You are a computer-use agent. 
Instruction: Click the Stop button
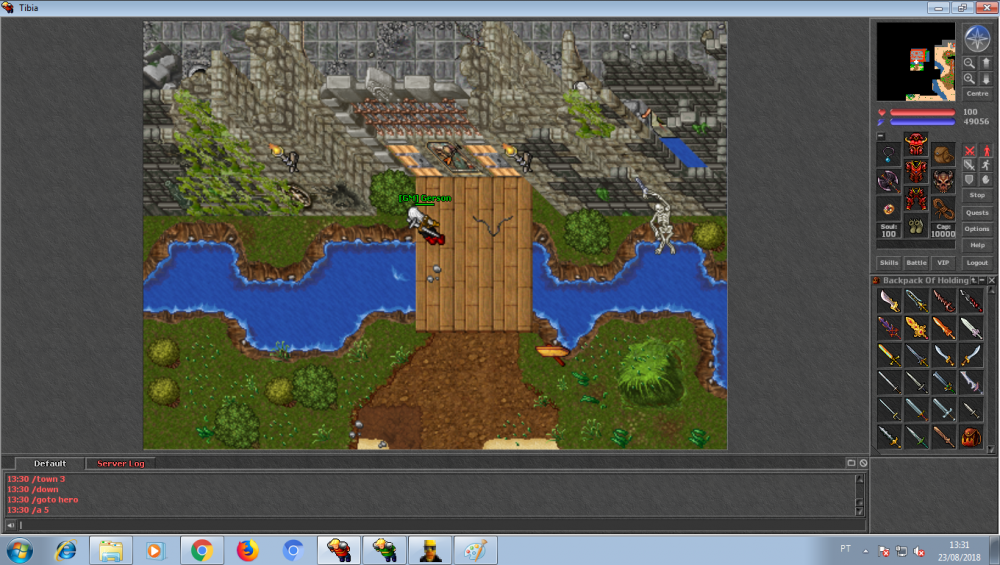[x=977, y=195]
